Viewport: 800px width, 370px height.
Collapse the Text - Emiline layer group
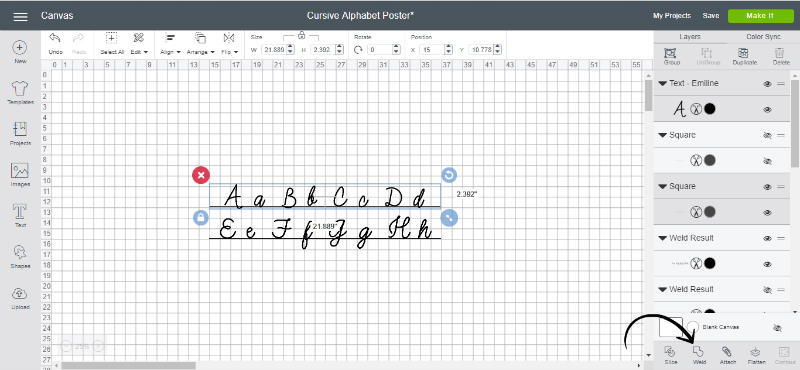663,83
